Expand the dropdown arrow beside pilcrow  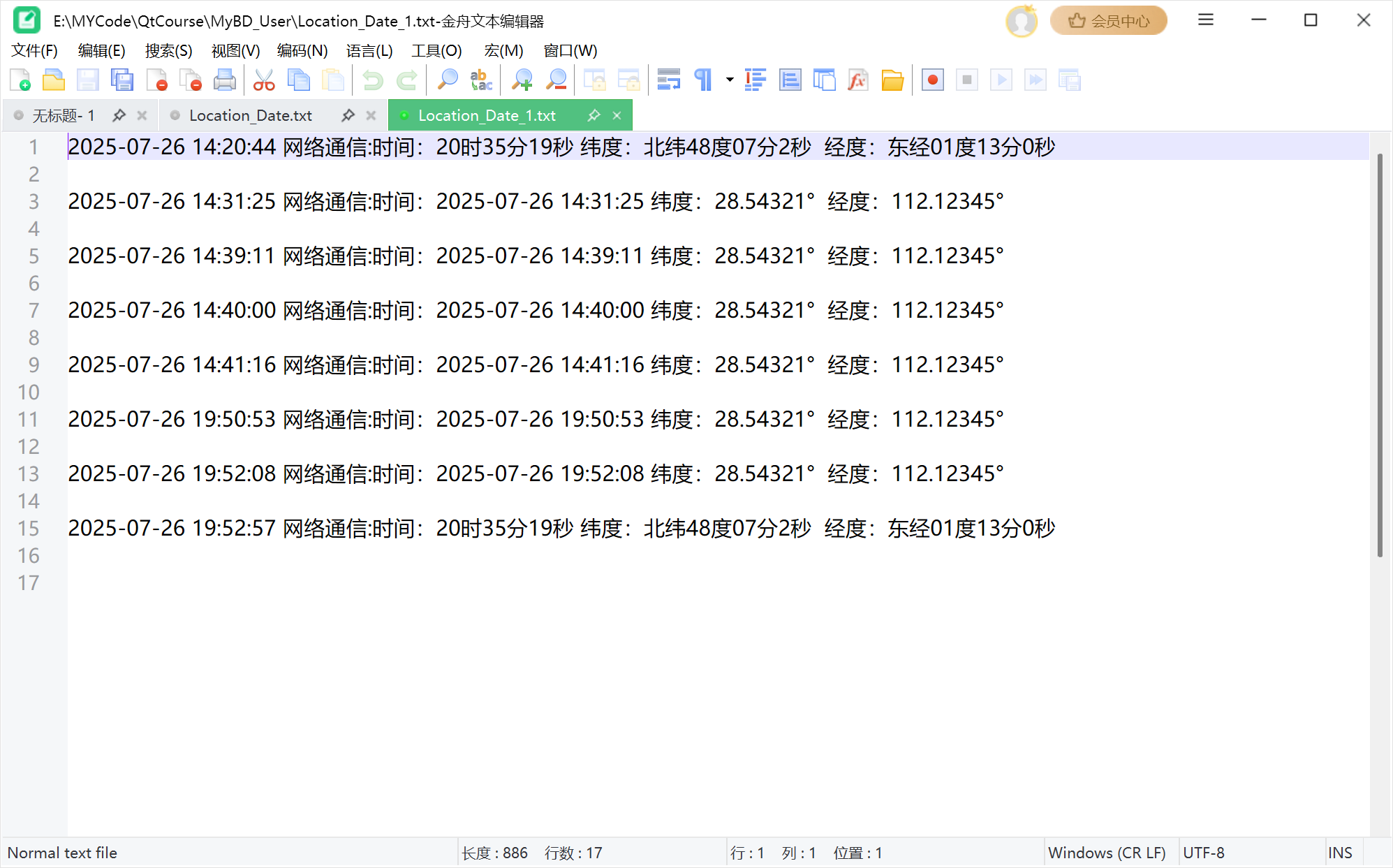point(730,80)
